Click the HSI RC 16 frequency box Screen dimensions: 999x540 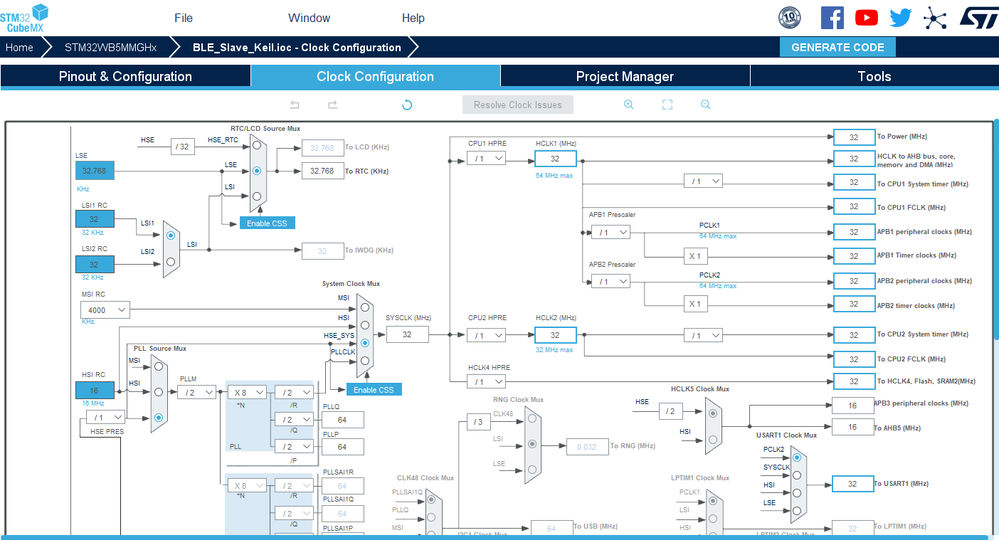(94, 390)
